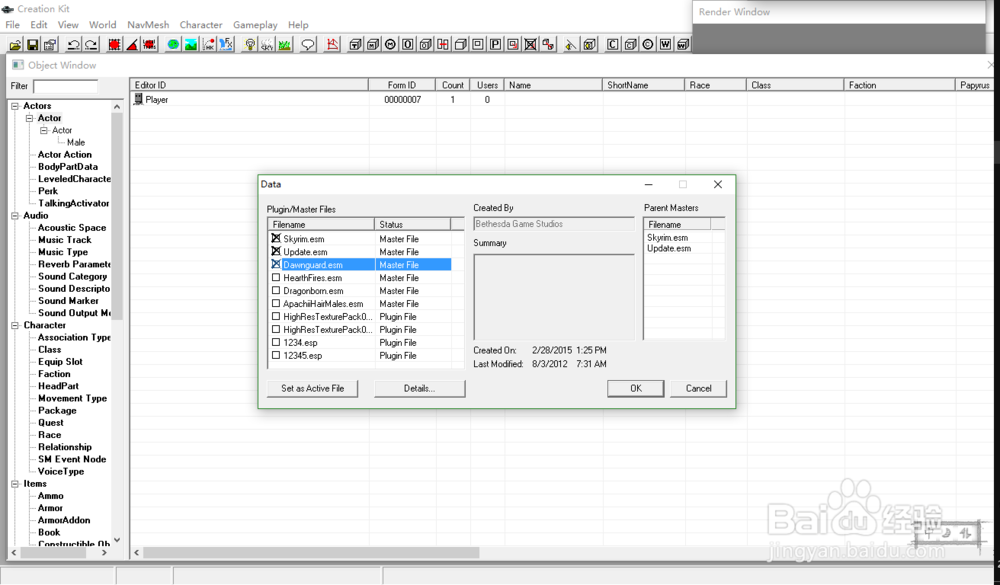The image size is (1000, 585).
Task: Click the red navmesh triangle icon
Action: coord(332,45)
